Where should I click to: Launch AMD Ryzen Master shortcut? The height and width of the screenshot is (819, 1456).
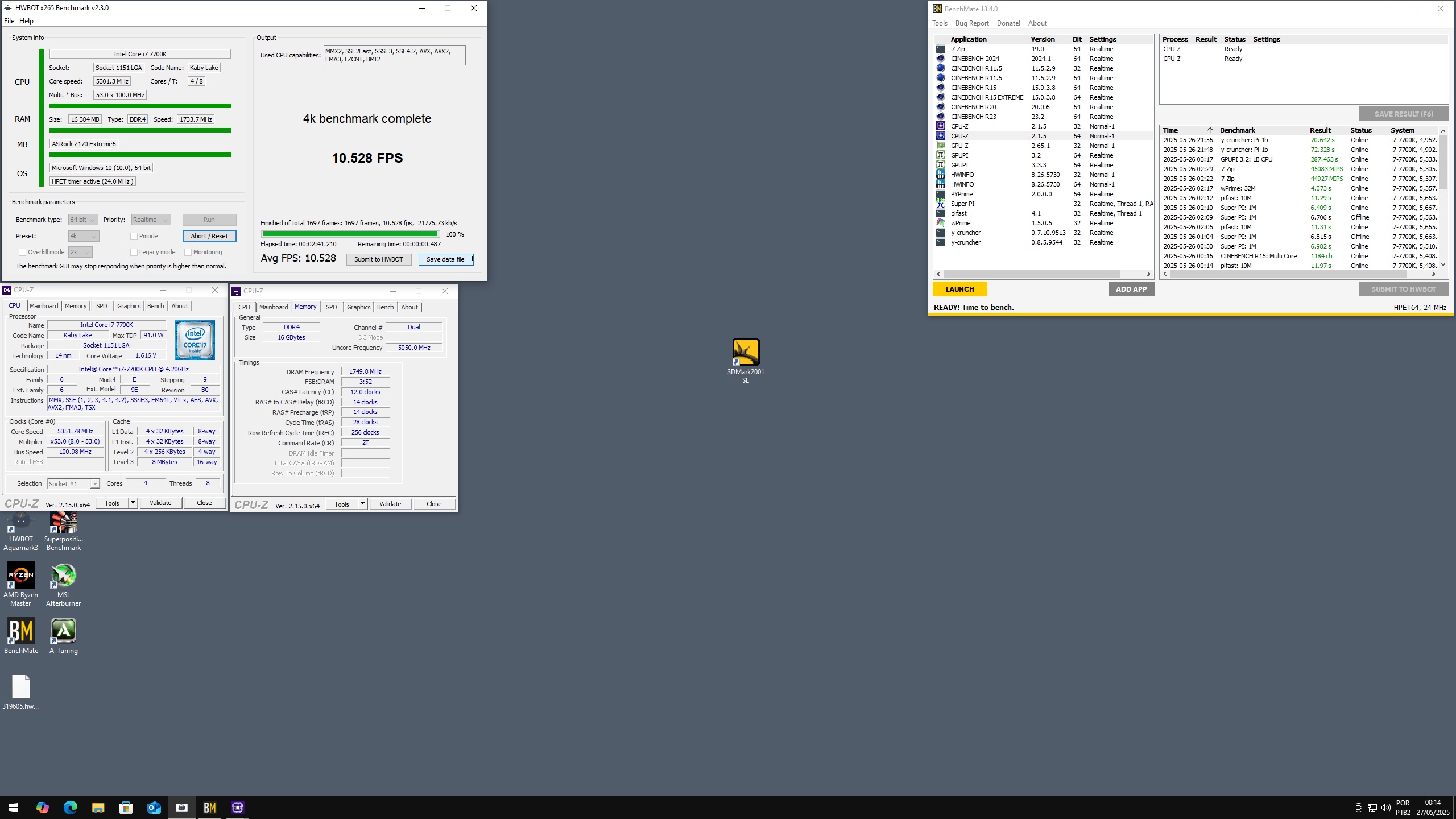click(x=21, y=584)
